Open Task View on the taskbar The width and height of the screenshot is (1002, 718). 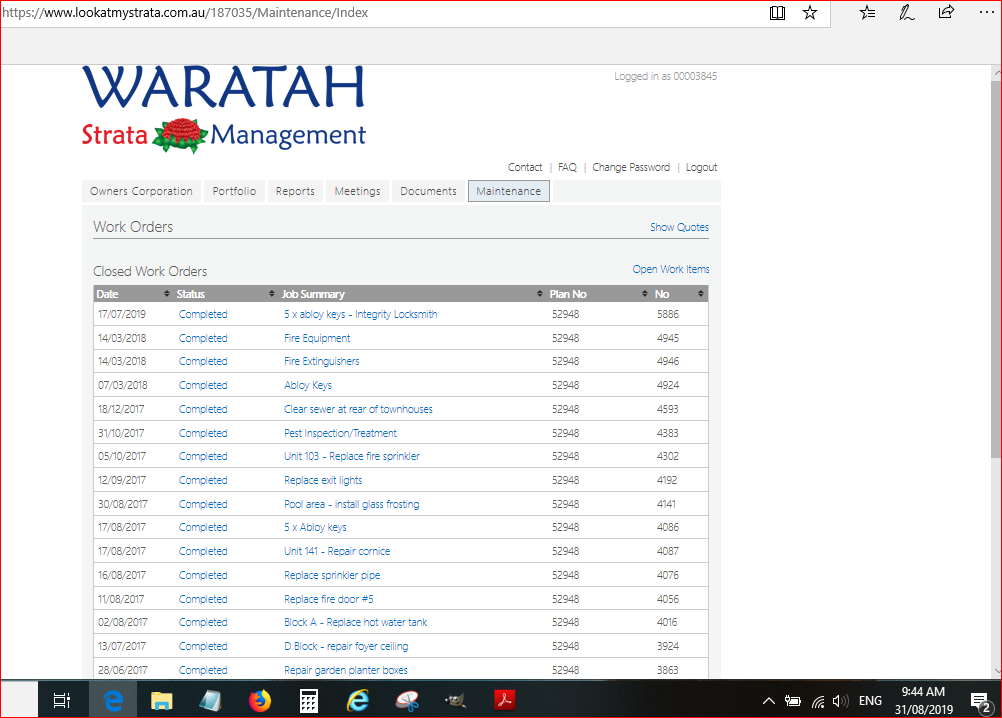pyautogui.click(x=62, y=701)
